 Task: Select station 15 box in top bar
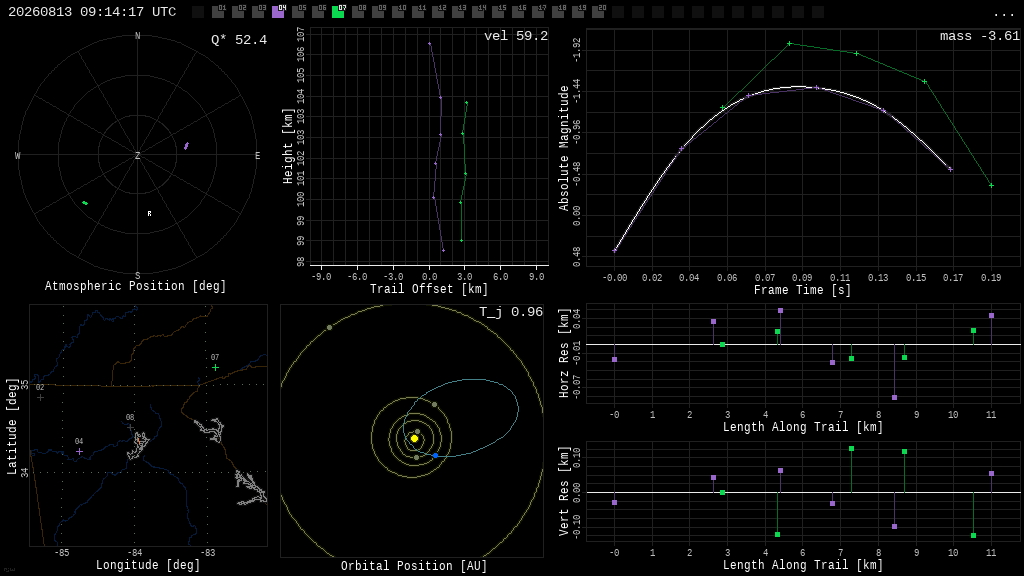coord(498,12)
